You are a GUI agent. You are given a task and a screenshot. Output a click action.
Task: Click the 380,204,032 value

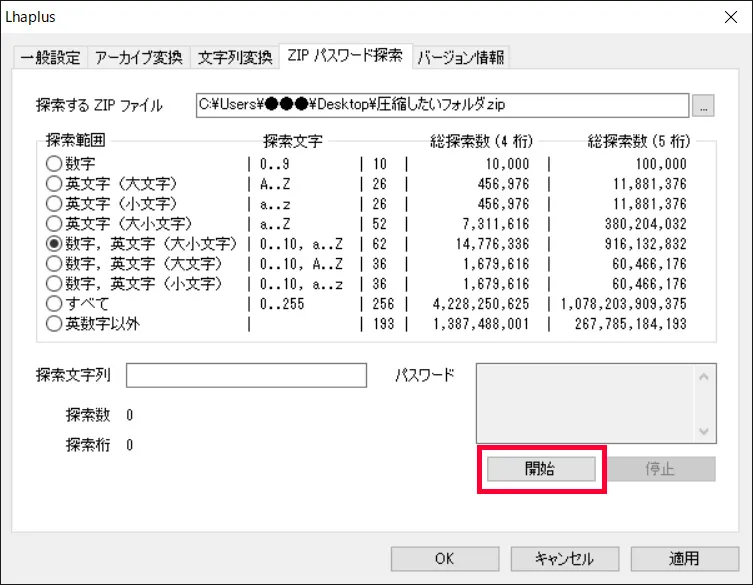[x=645, y=224]
